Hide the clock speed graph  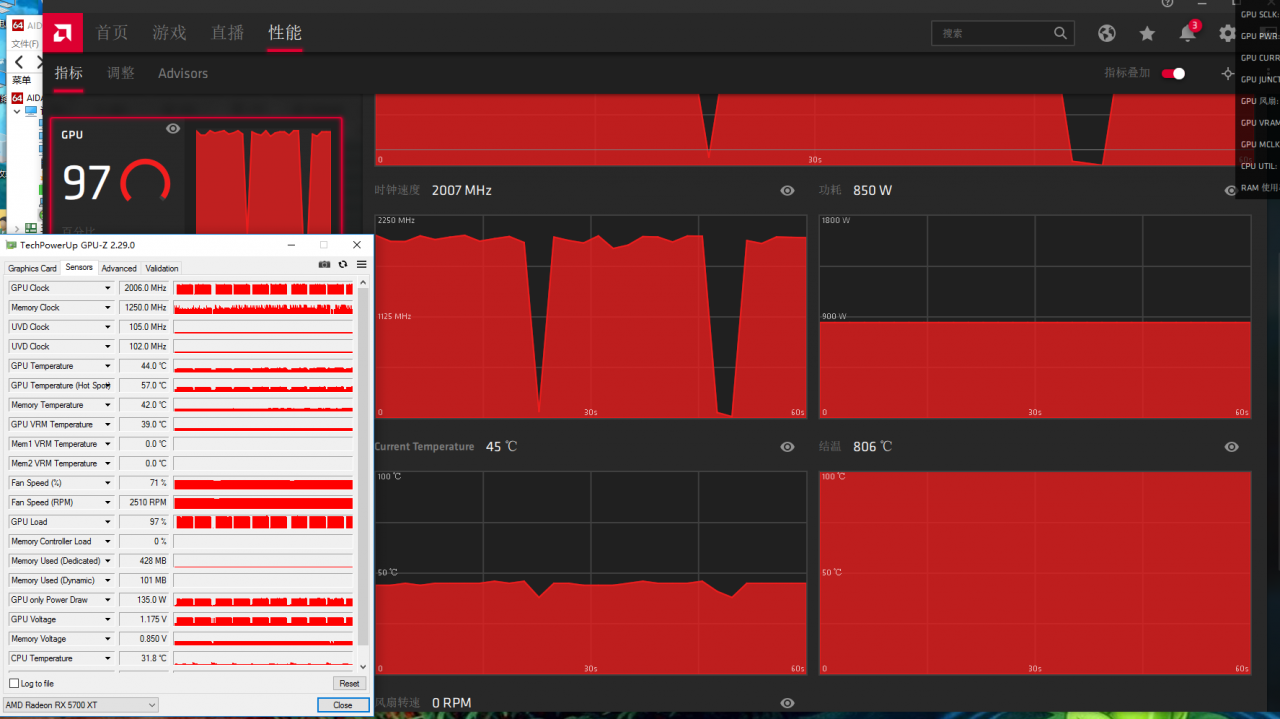[787, 190]
